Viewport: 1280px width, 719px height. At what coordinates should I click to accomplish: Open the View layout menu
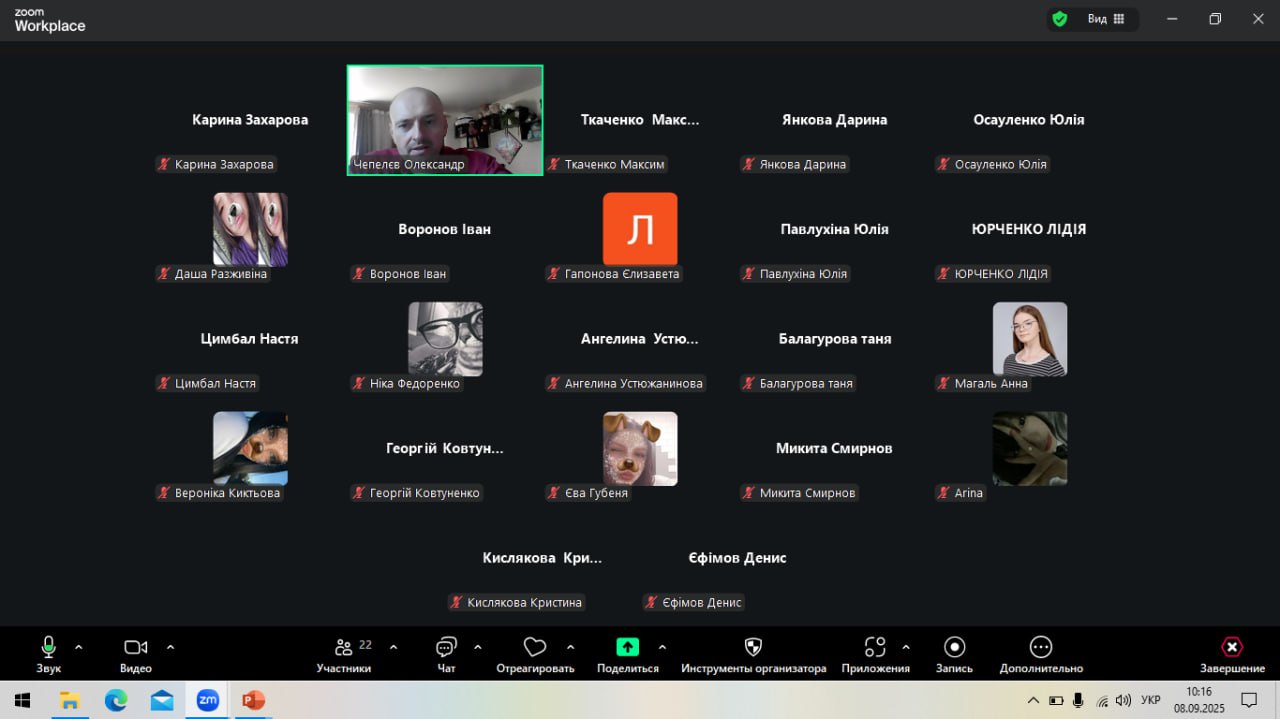coord(1105,19)
